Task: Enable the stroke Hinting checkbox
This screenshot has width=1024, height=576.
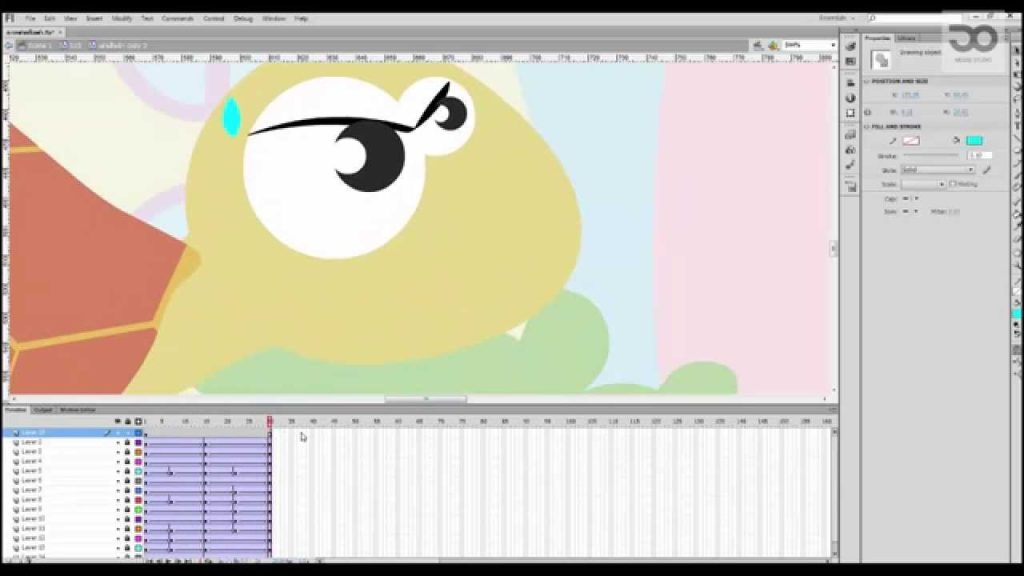Action: coord(953,184)
